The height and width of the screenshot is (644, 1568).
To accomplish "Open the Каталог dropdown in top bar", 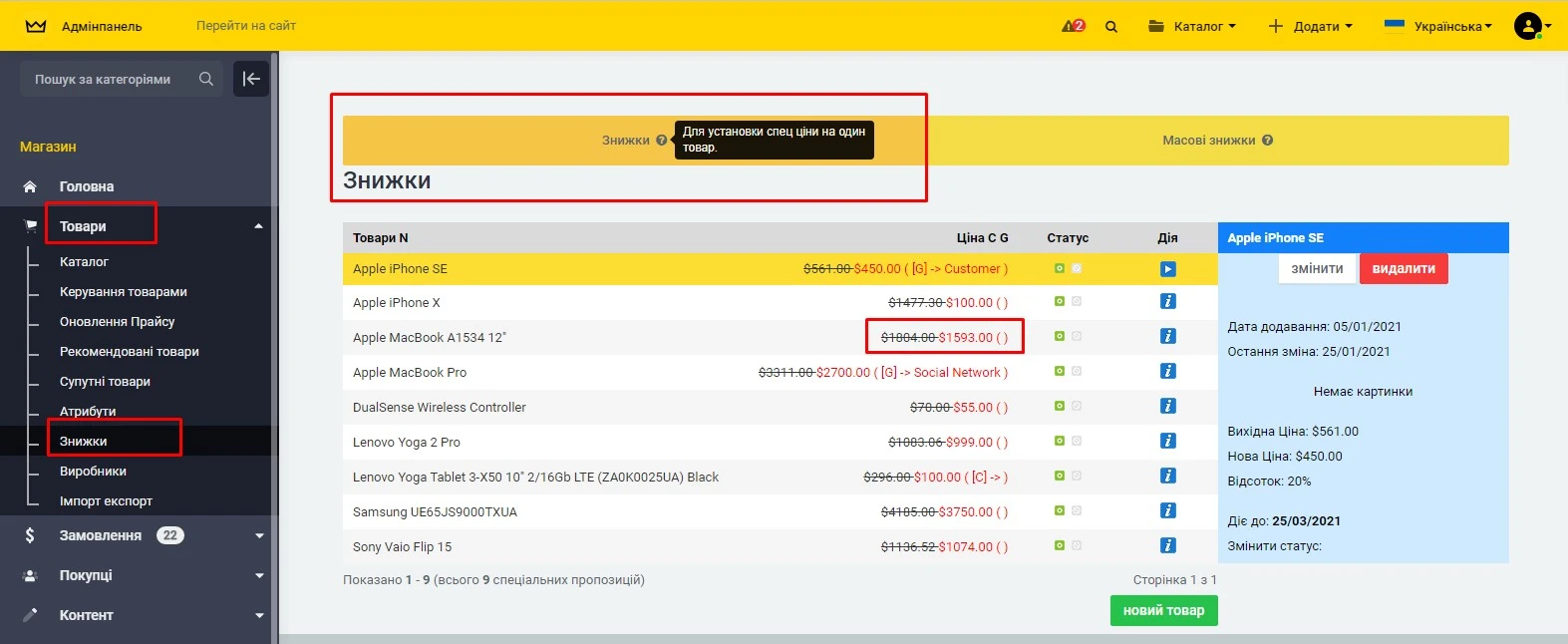I will pos(1192,26).
